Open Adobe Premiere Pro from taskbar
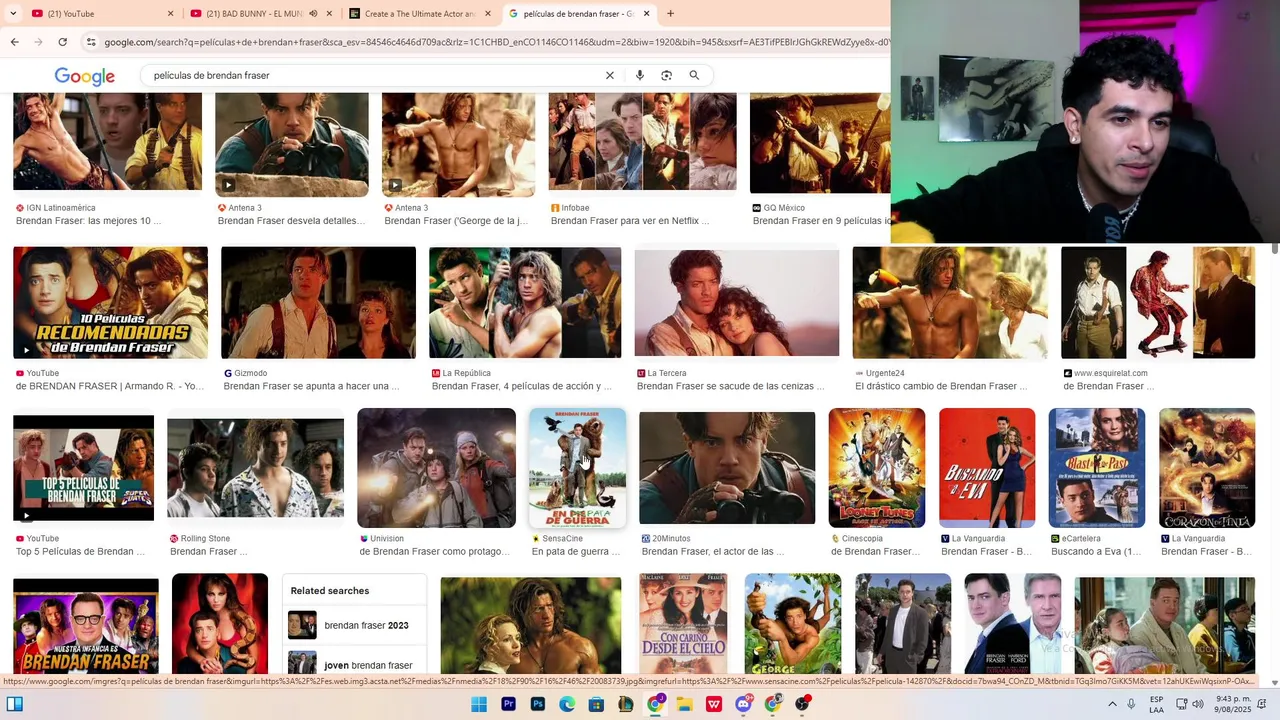Image resolution: width=1280 pixels, height=720 pixels. tap(508, 704)
